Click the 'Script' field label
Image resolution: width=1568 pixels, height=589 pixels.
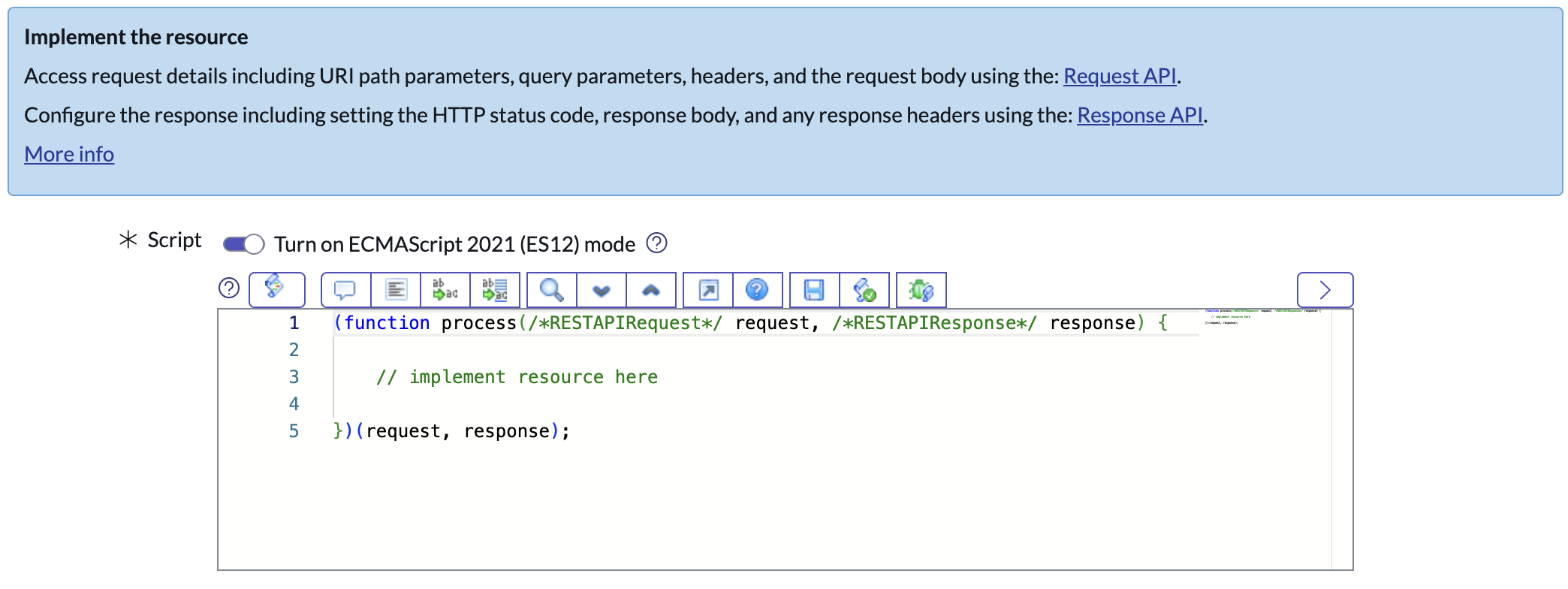pos(174,240)
